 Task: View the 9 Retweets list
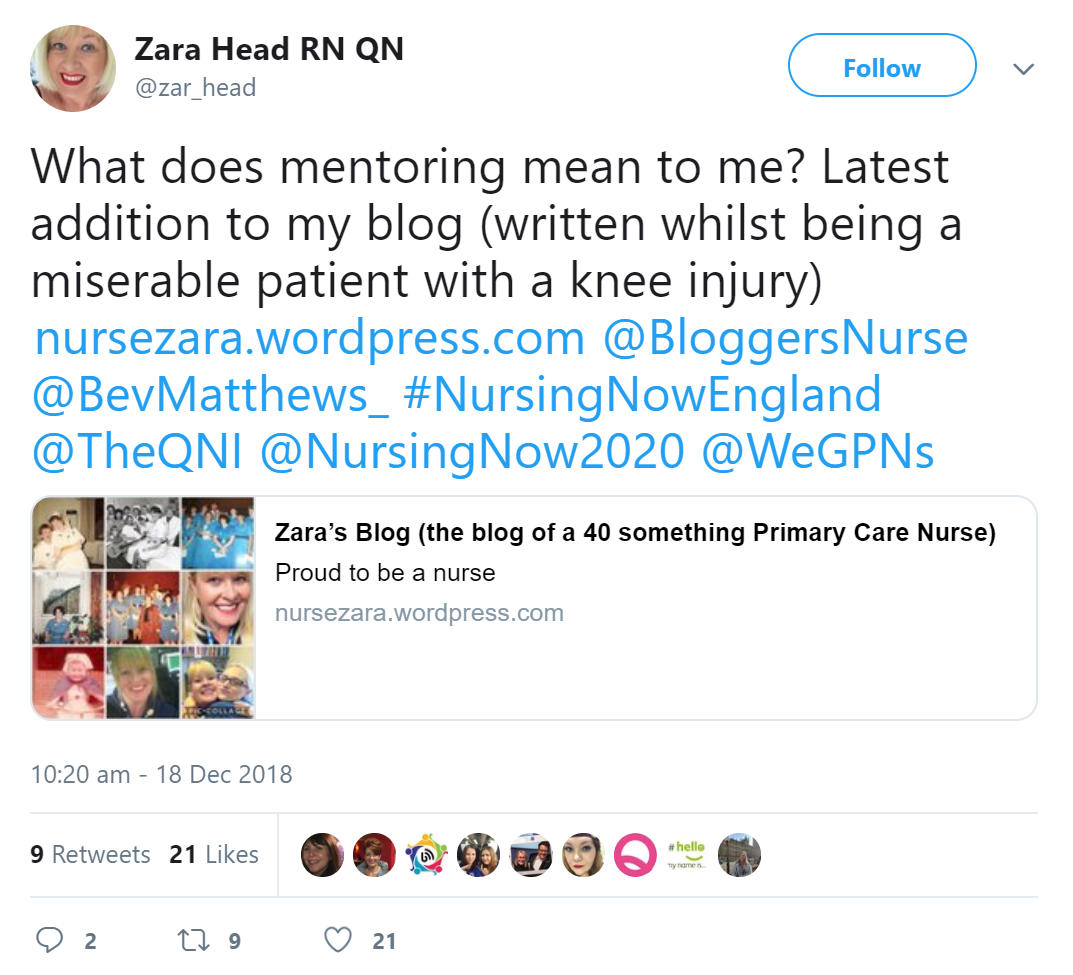pos(90,854)
